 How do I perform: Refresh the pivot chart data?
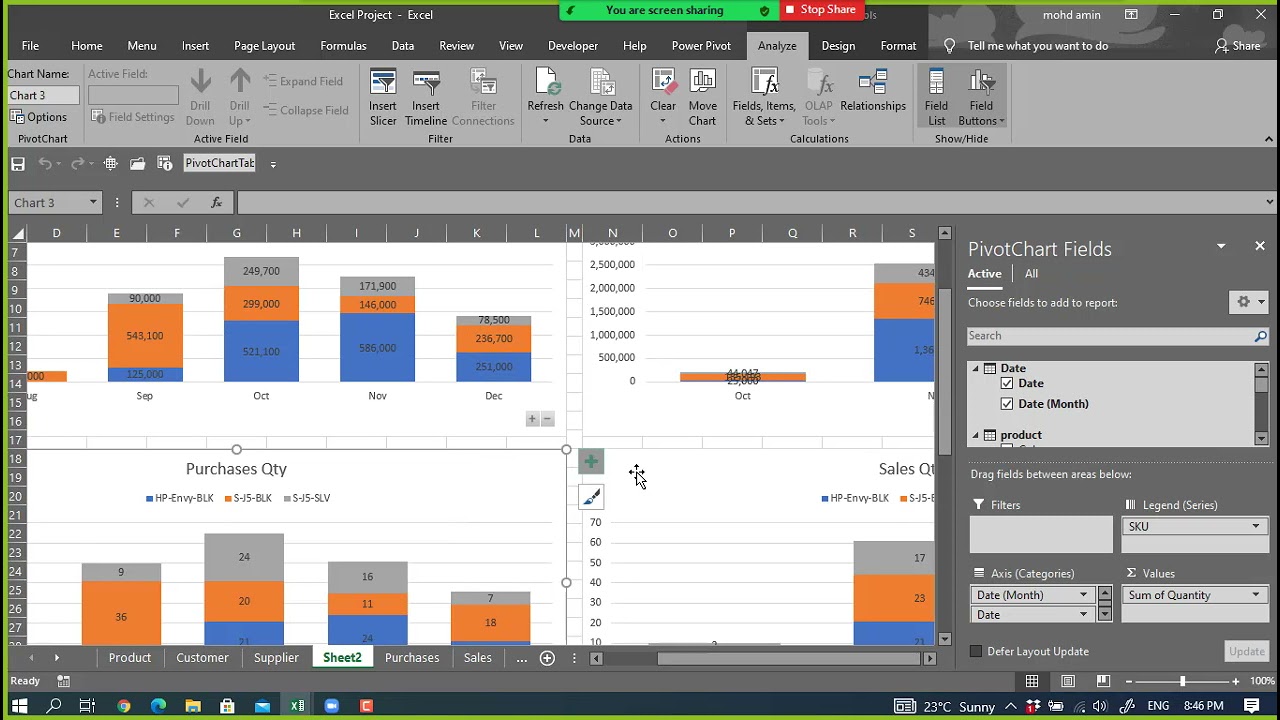(545, 97)
